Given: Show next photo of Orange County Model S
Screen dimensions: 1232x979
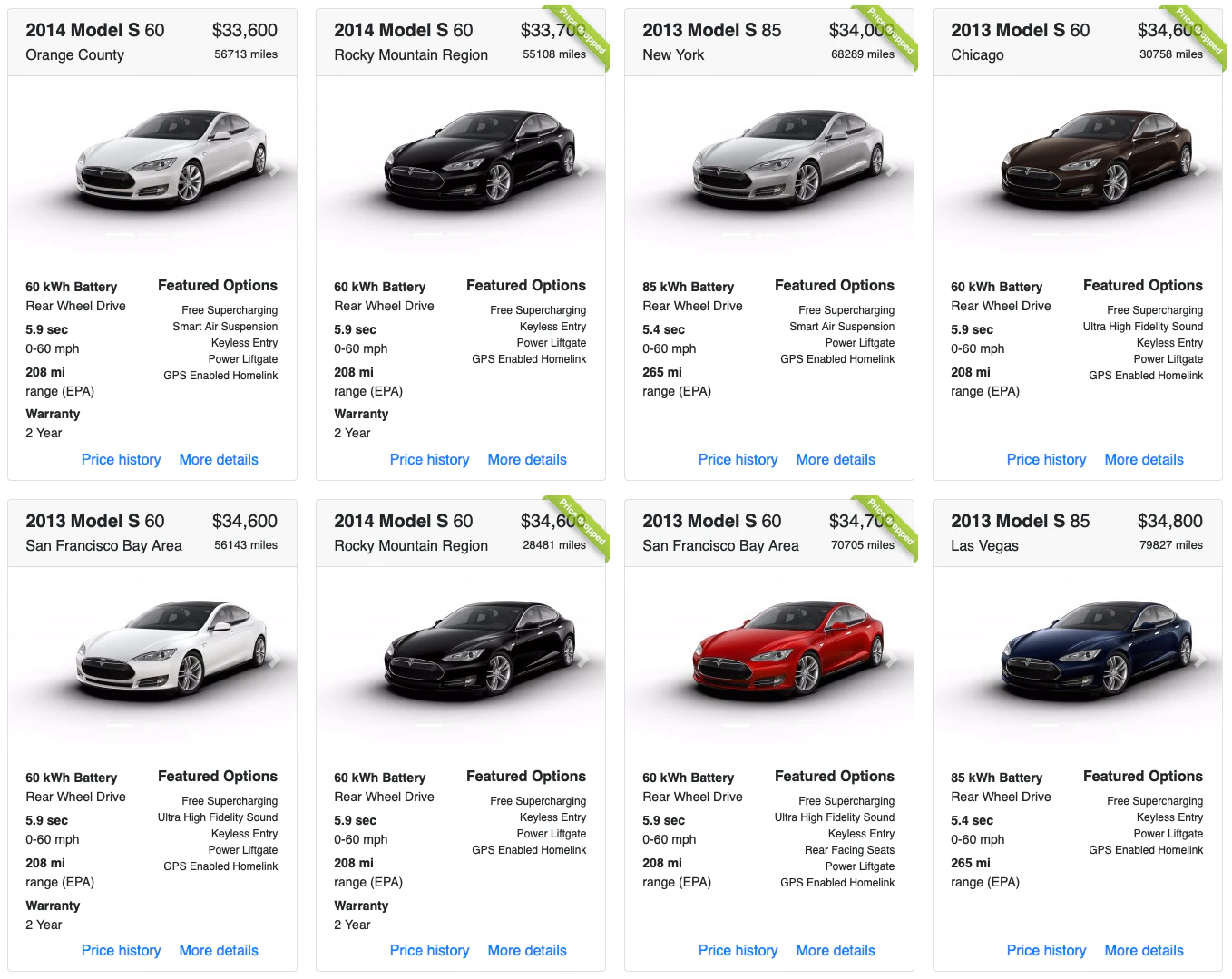Looking at the screenshot, I should [x=274, y=169].
